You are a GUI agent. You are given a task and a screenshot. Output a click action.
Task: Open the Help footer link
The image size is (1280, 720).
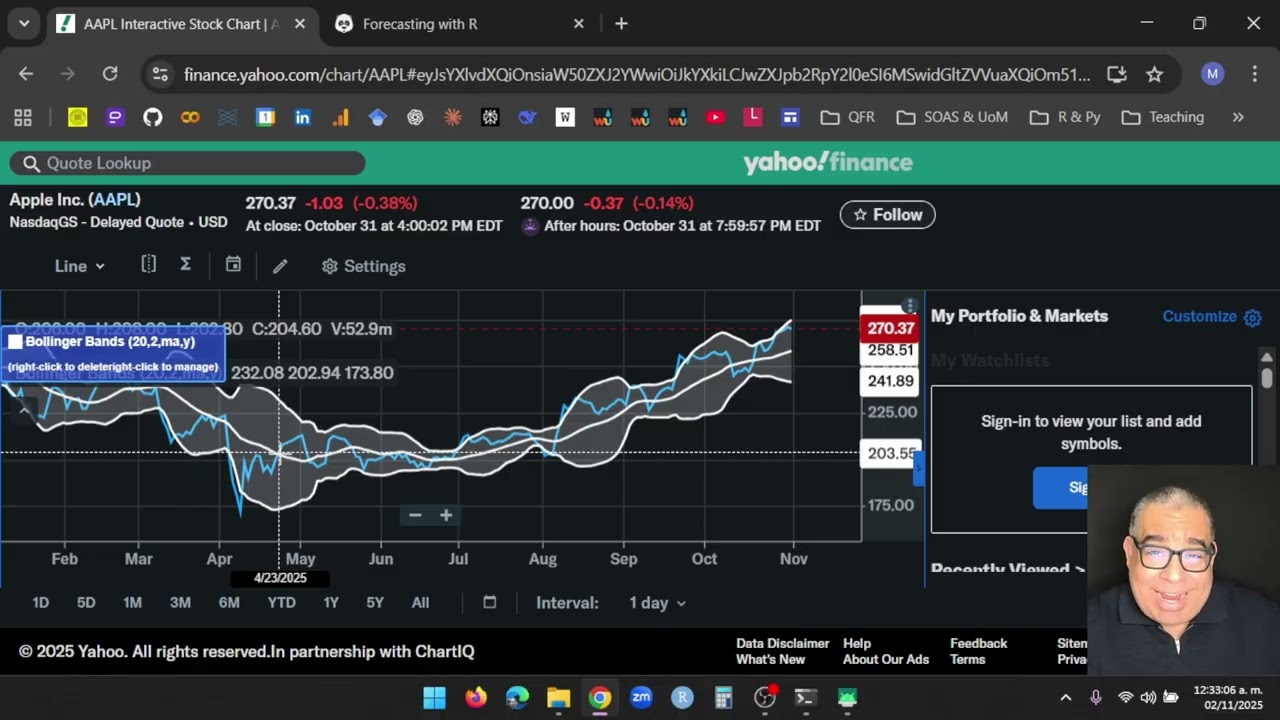857,644
